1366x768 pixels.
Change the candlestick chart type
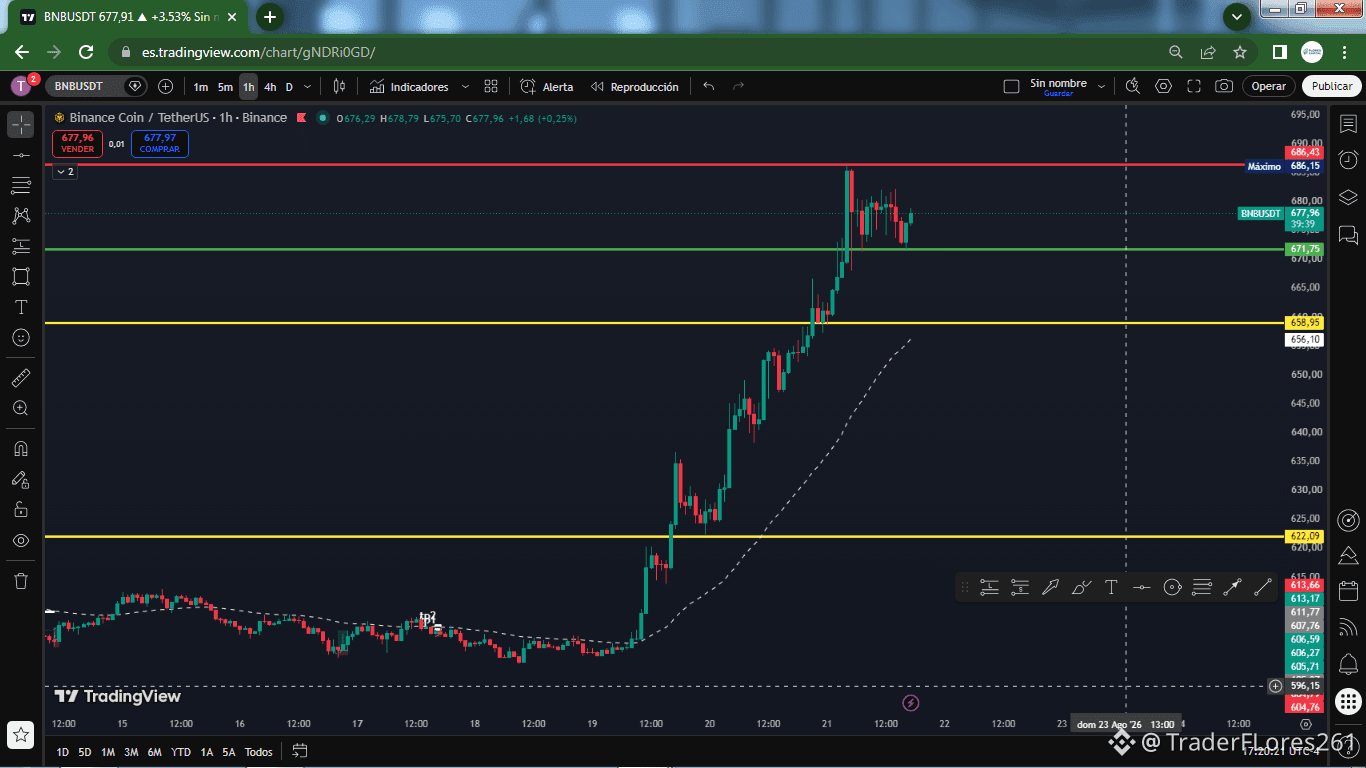click(x=339, y=87)
